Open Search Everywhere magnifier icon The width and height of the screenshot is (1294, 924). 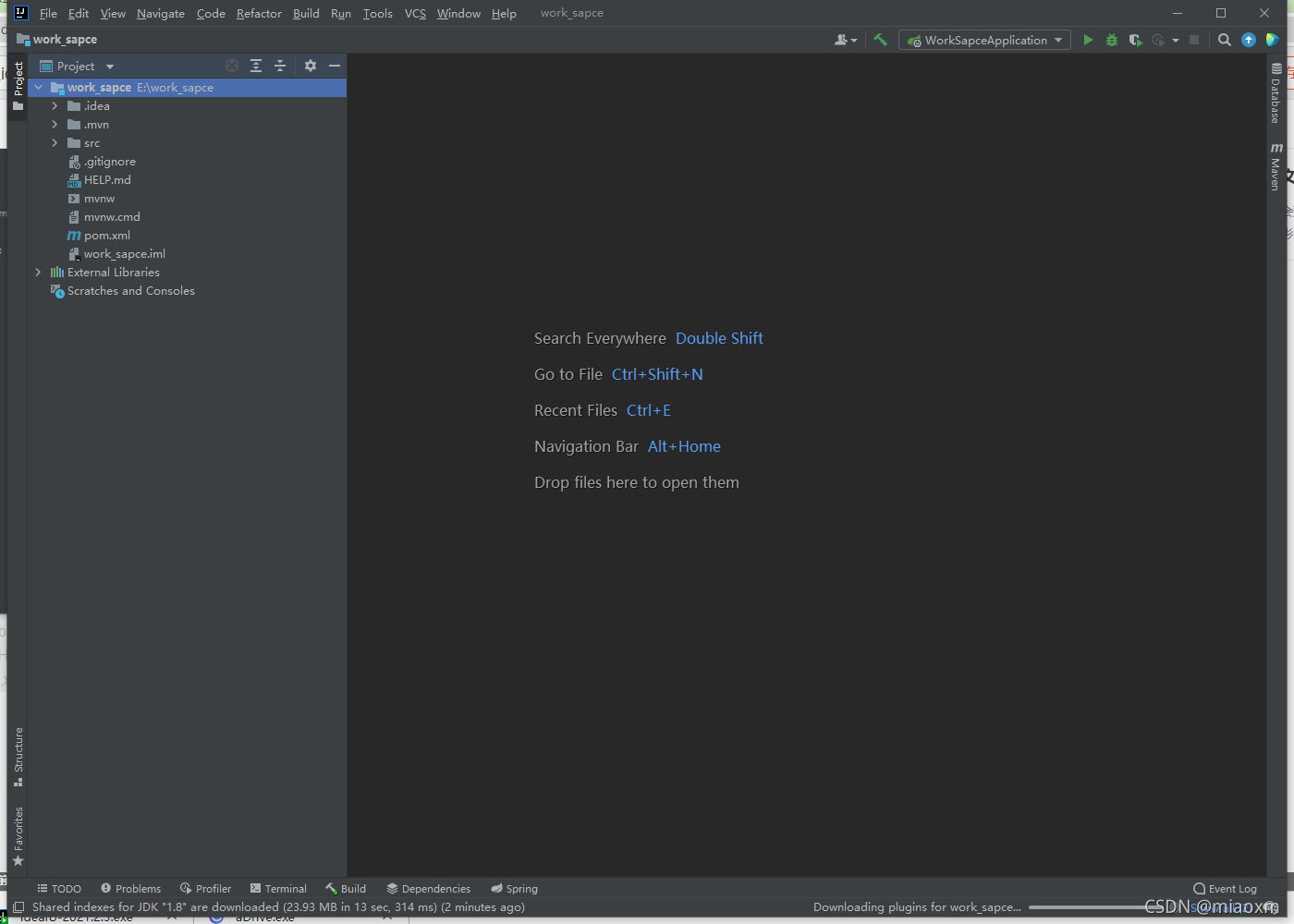click(1225, 40)
